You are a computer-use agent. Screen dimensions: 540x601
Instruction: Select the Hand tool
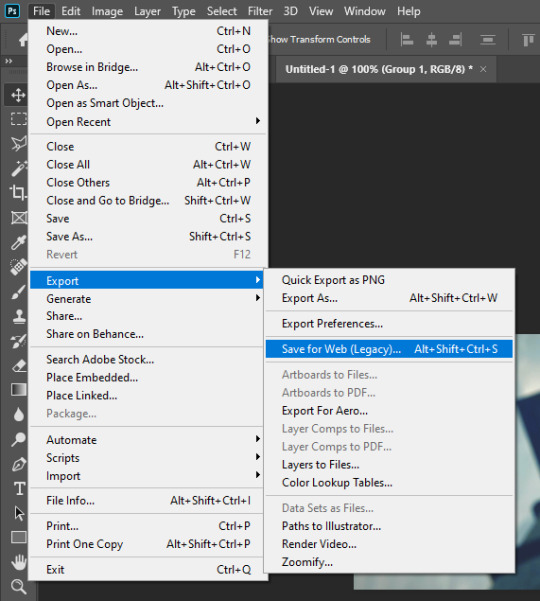18,562
